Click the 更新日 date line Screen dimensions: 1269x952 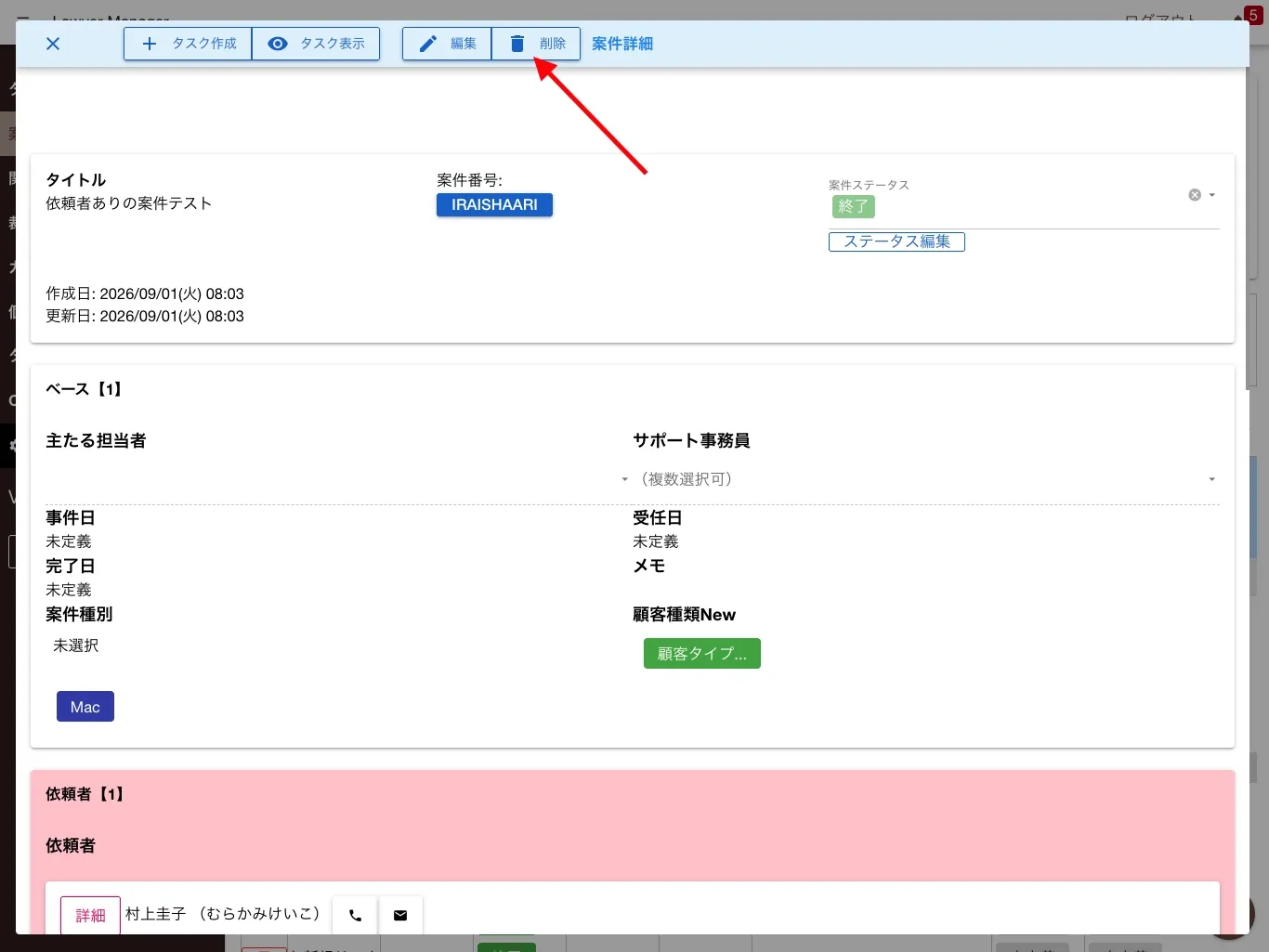(x=145, y=316)
